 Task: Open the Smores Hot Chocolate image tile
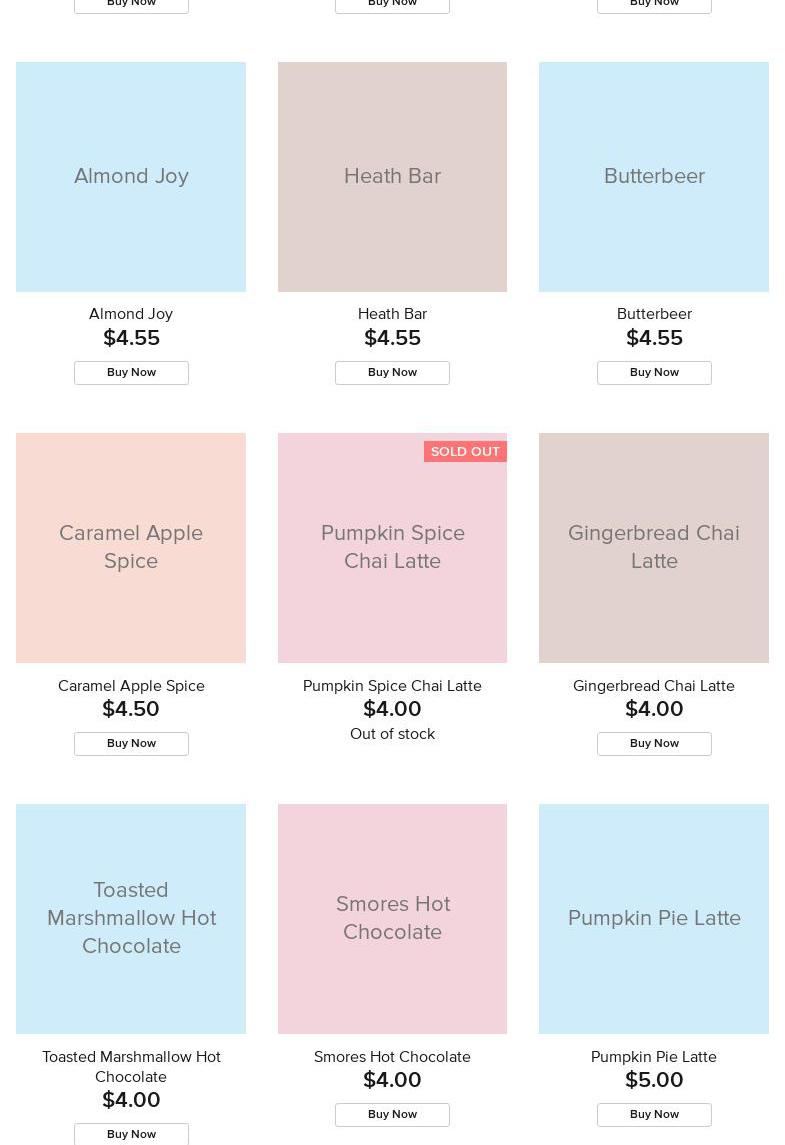[392, 919]
